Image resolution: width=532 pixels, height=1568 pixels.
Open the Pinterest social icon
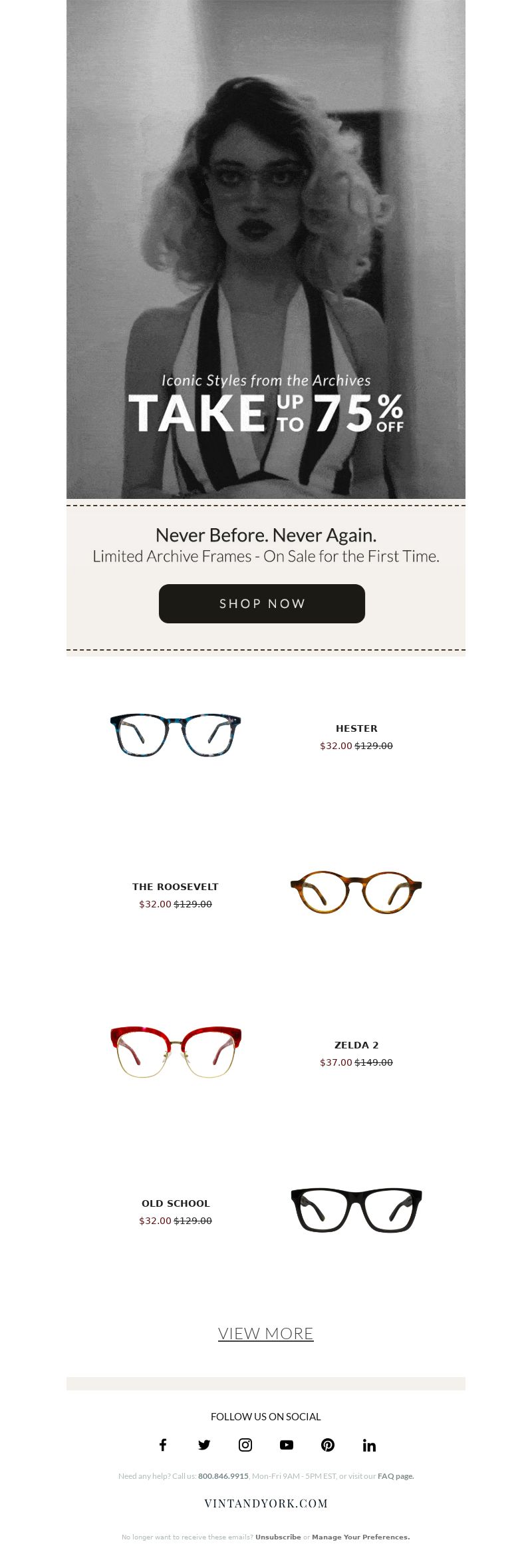point(328,1444)
